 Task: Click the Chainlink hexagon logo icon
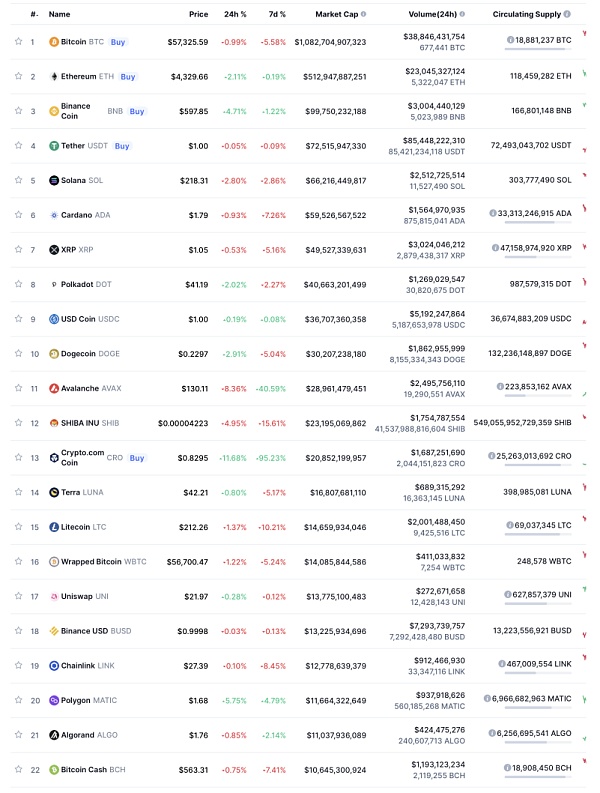pos(54,666)
